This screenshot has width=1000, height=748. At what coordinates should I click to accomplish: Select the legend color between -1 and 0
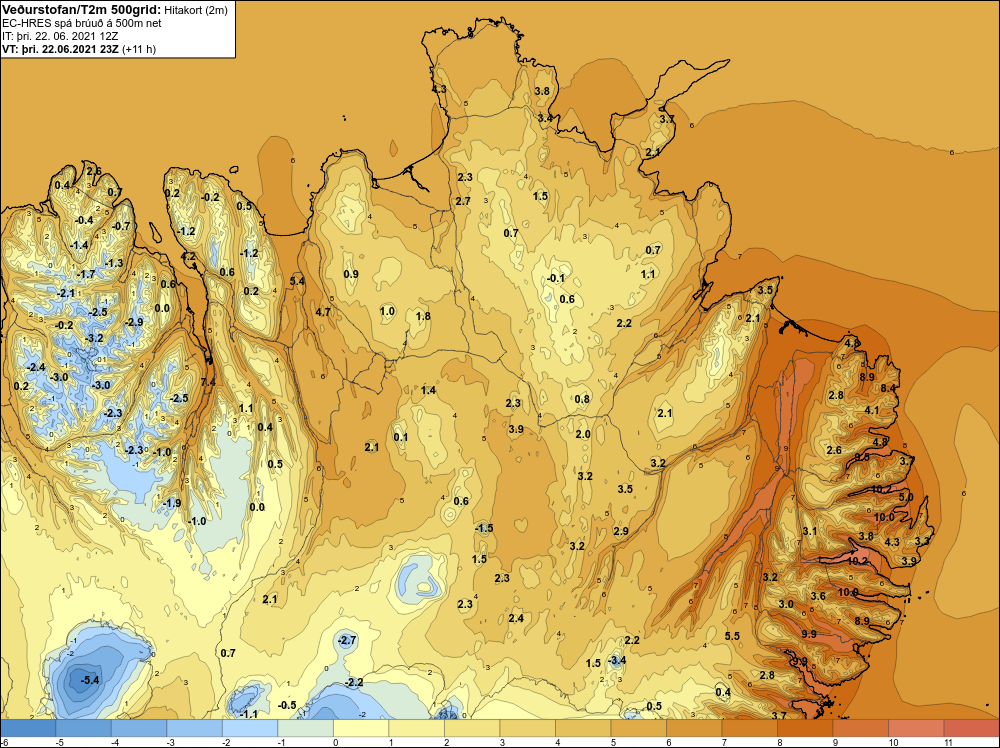[x=305, y=728]
